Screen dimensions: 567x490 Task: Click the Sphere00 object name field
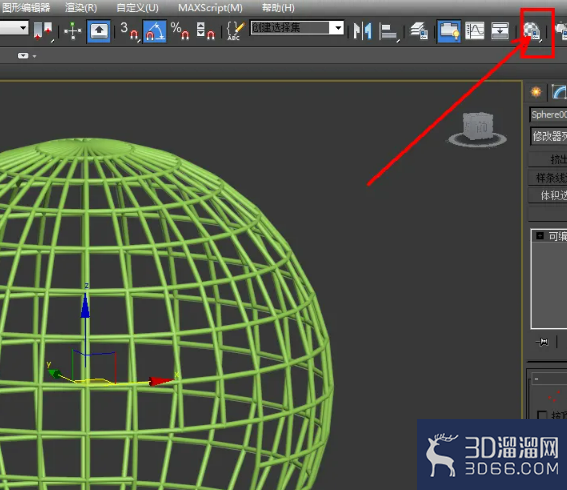click(x=548, y=115)
